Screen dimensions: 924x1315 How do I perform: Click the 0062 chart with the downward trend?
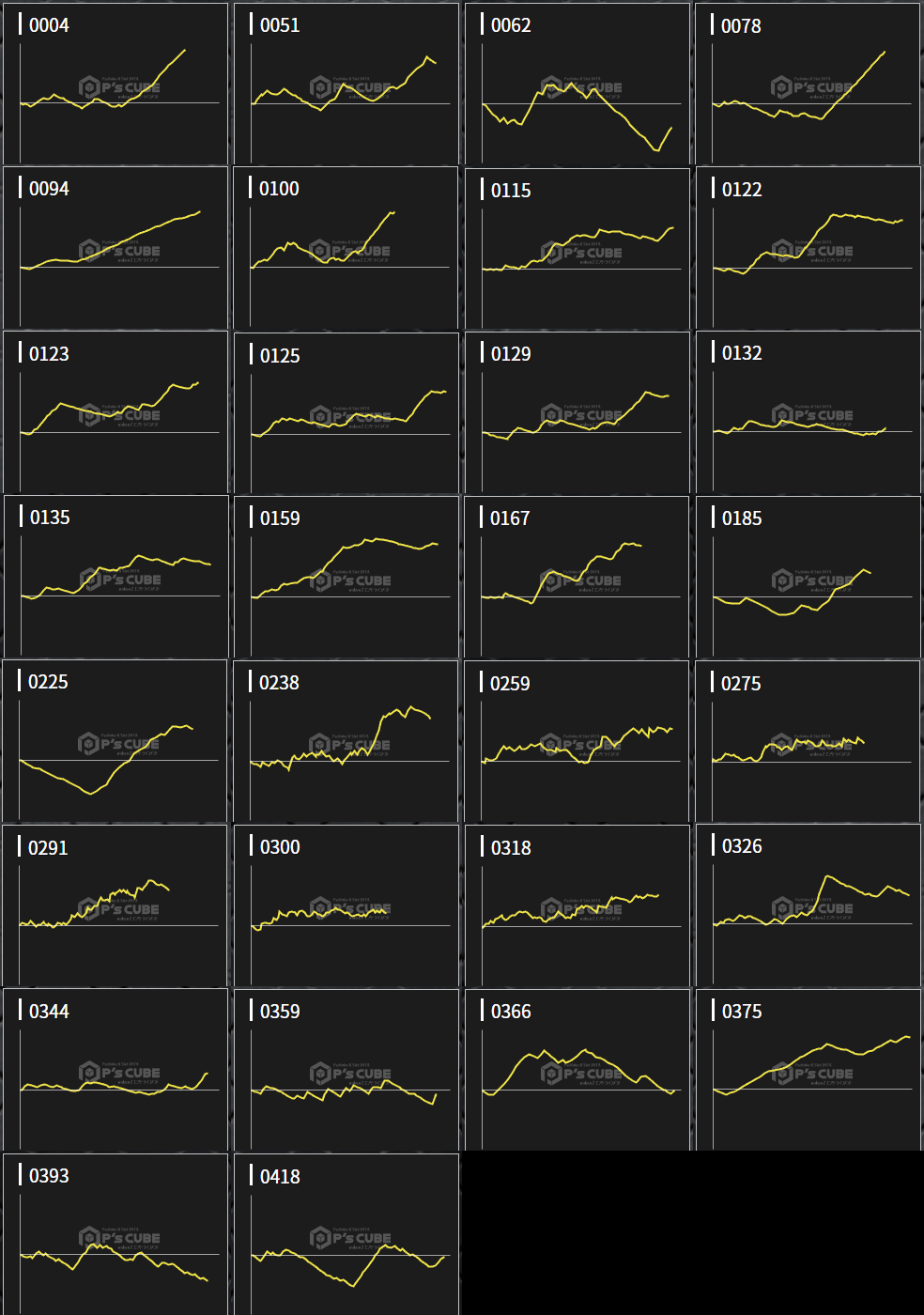(577, 85)
